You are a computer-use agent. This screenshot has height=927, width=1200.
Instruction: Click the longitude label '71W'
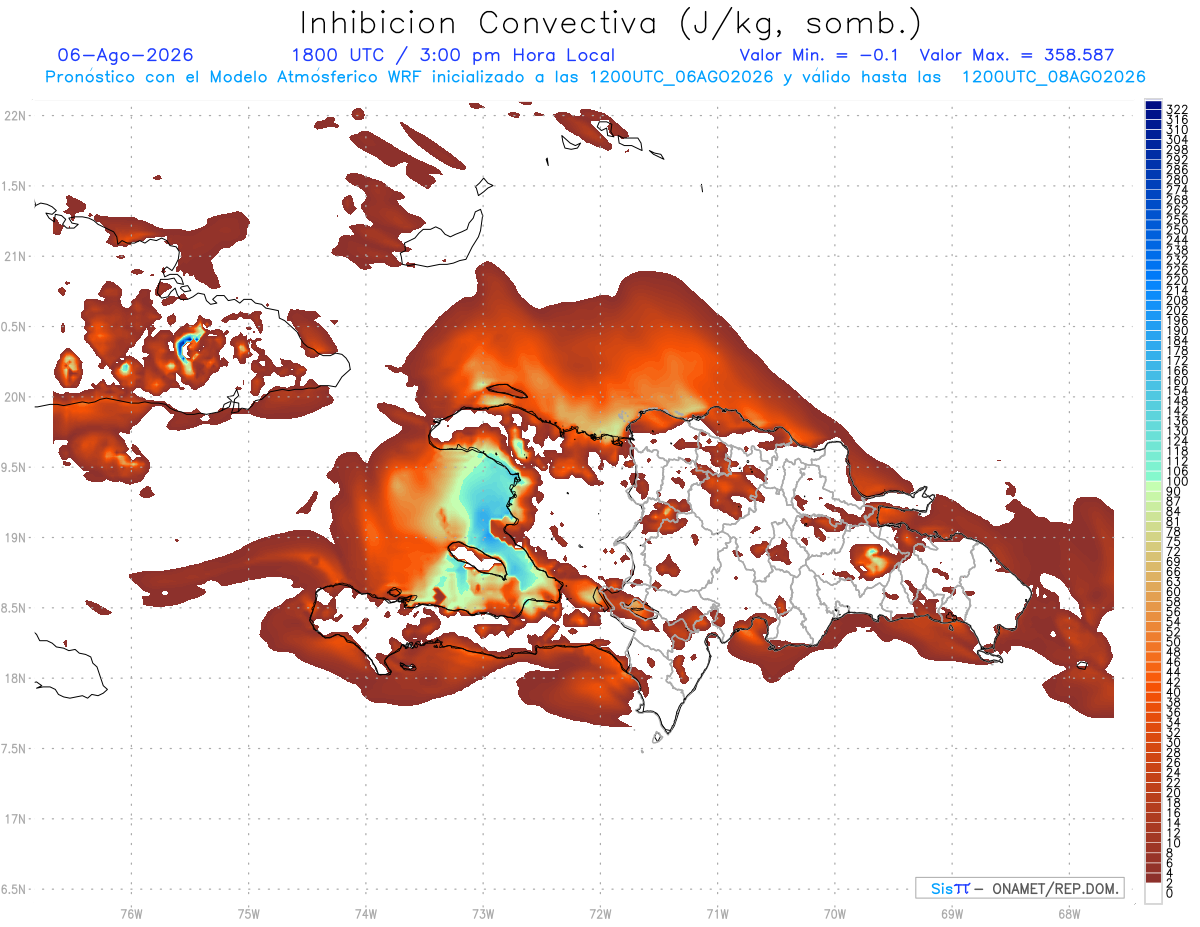coord(717,912)
